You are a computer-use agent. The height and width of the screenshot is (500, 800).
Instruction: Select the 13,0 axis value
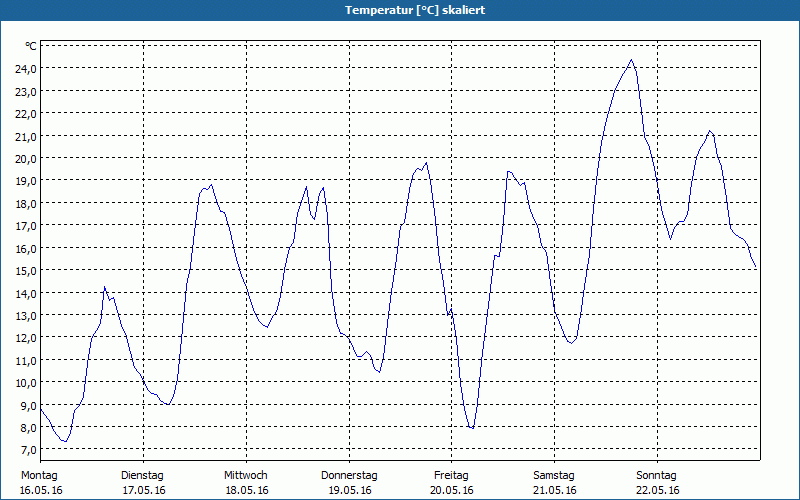point(26,315)
